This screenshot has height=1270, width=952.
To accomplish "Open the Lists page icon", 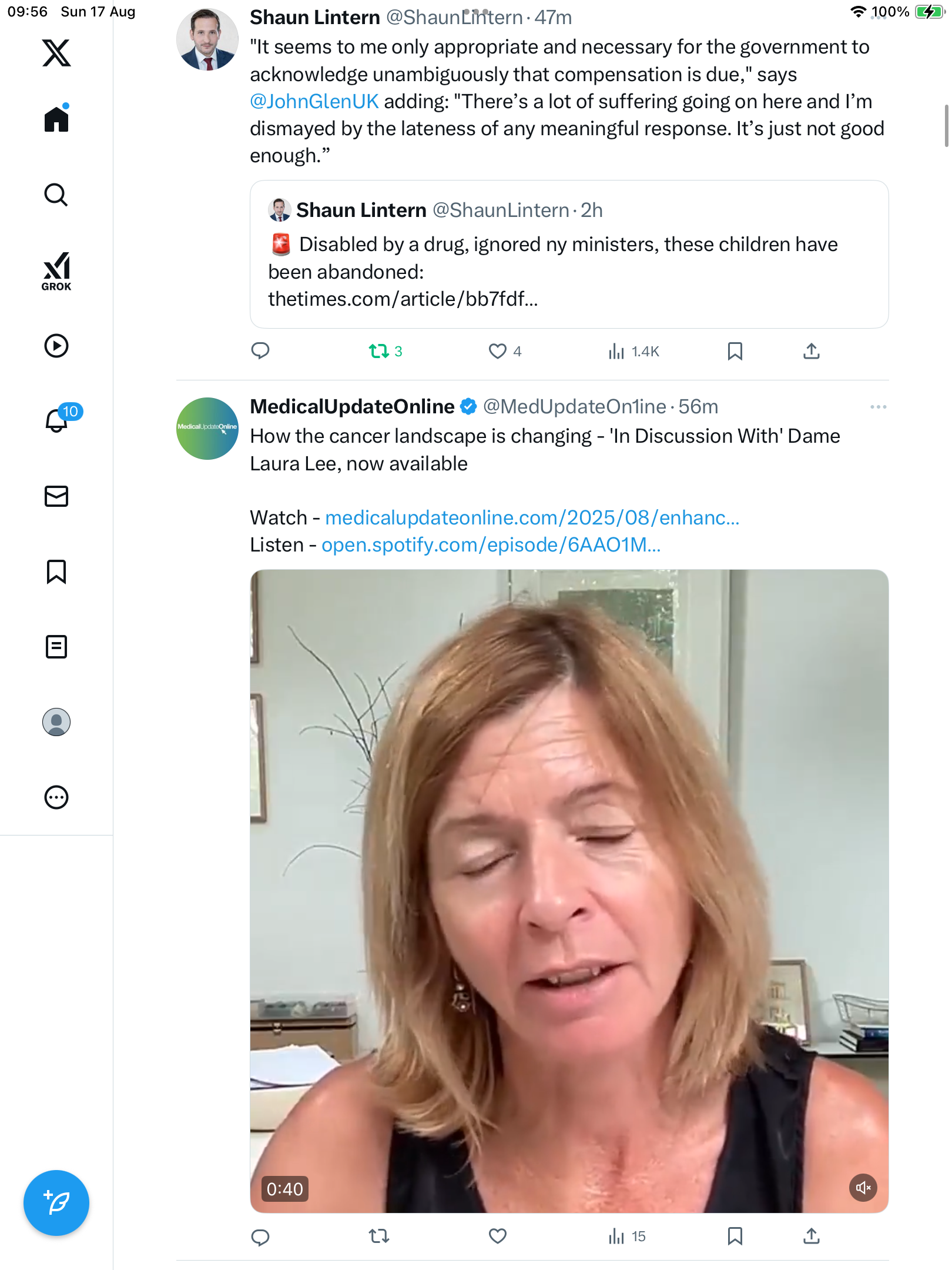I will tap(56, 647).
